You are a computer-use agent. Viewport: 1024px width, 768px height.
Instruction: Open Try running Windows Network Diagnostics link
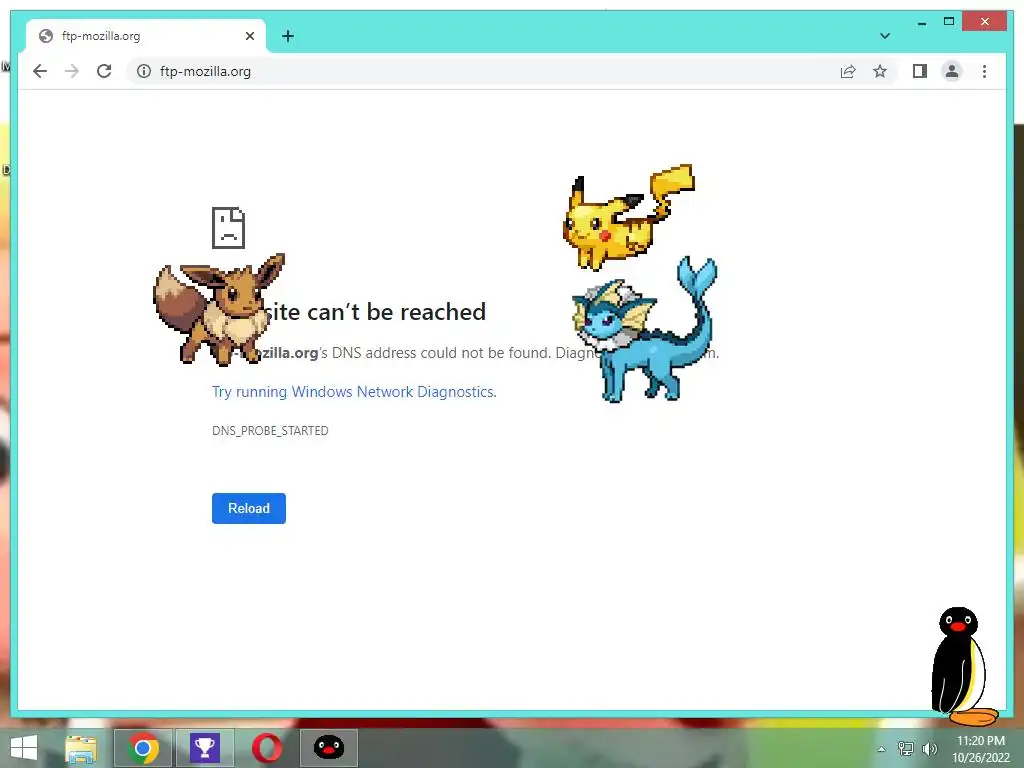tap(354, 392)
